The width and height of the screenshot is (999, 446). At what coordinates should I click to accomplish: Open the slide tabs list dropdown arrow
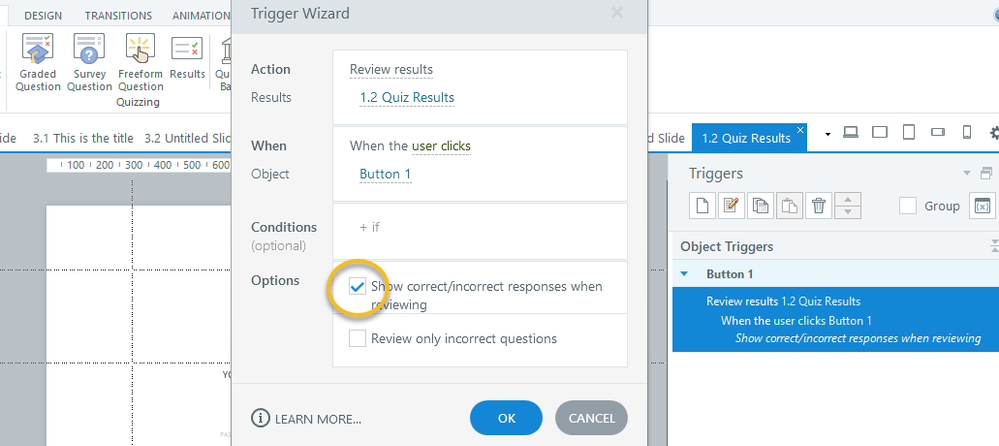click(828, 134)
